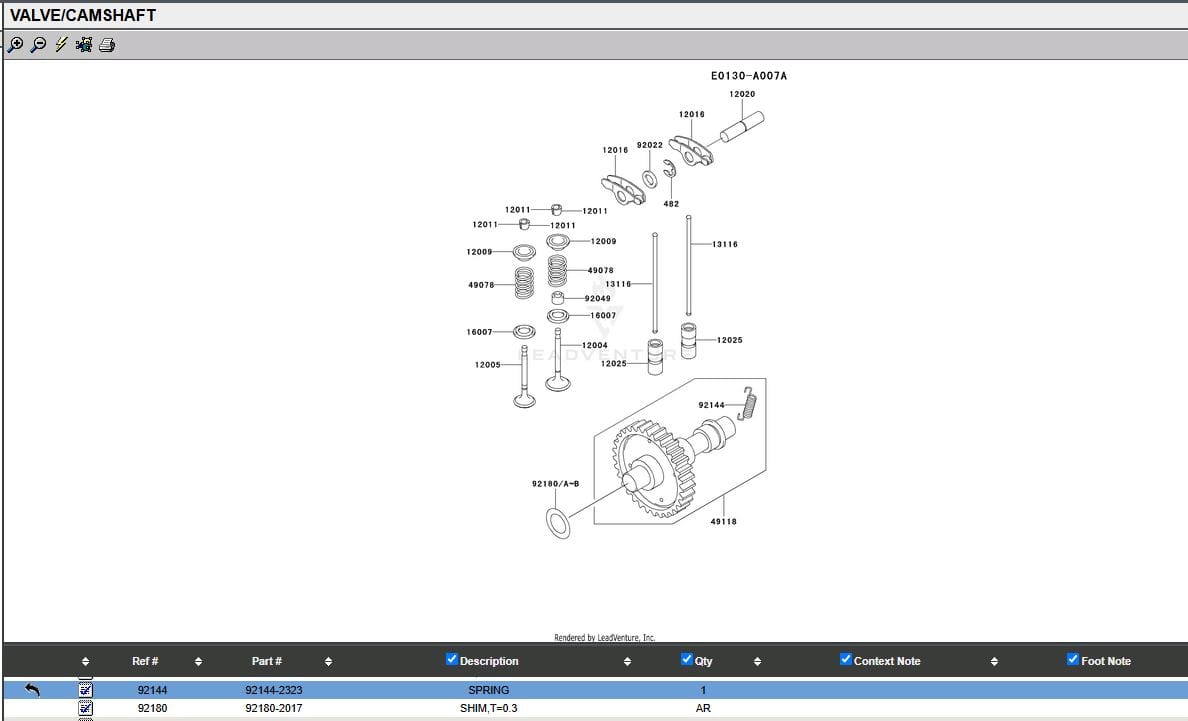This screenshot has height=721, width=1188.
Task: Sort by Ref # using its sort arrows
Action: coord(198,662)
